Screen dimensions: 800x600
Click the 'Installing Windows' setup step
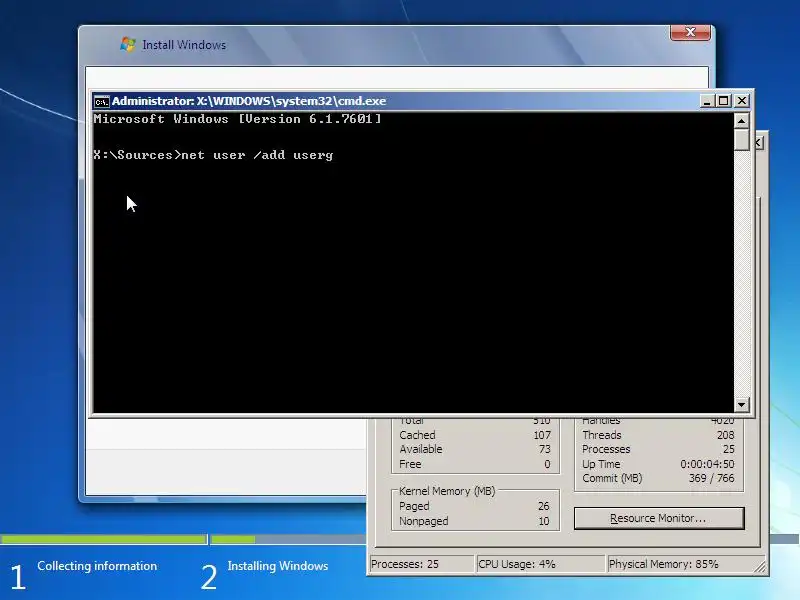(x=278, y=566)
